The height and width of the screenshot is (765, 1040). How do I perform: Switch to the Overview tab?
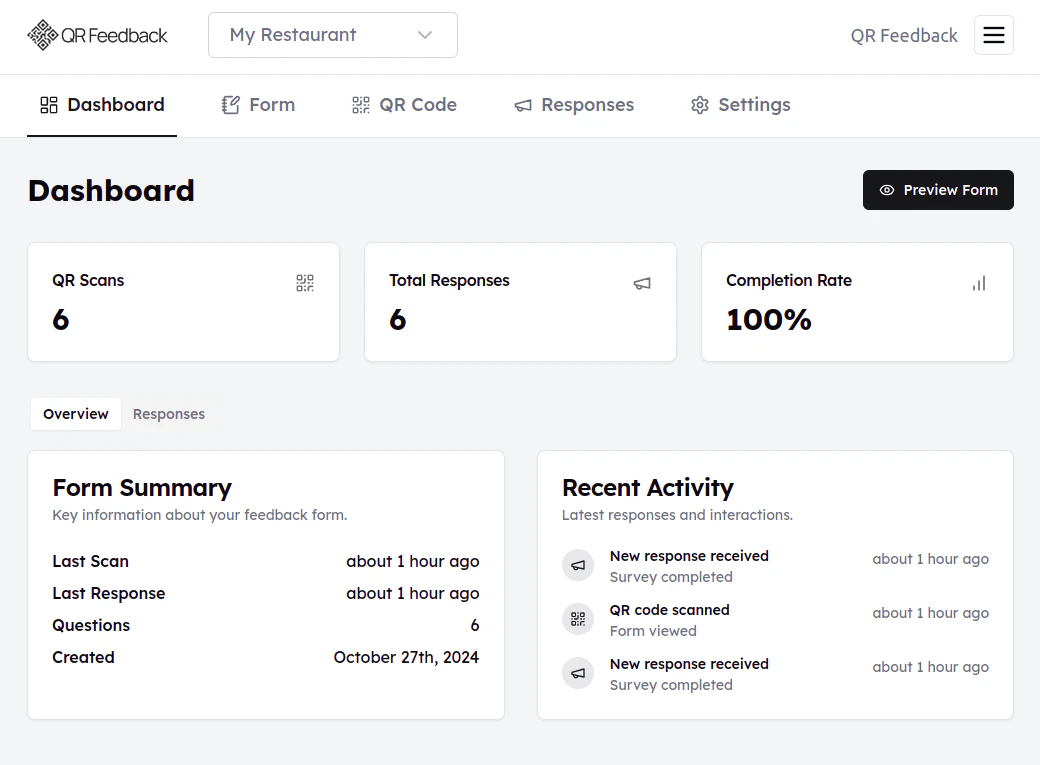click(x=75, y=413)
